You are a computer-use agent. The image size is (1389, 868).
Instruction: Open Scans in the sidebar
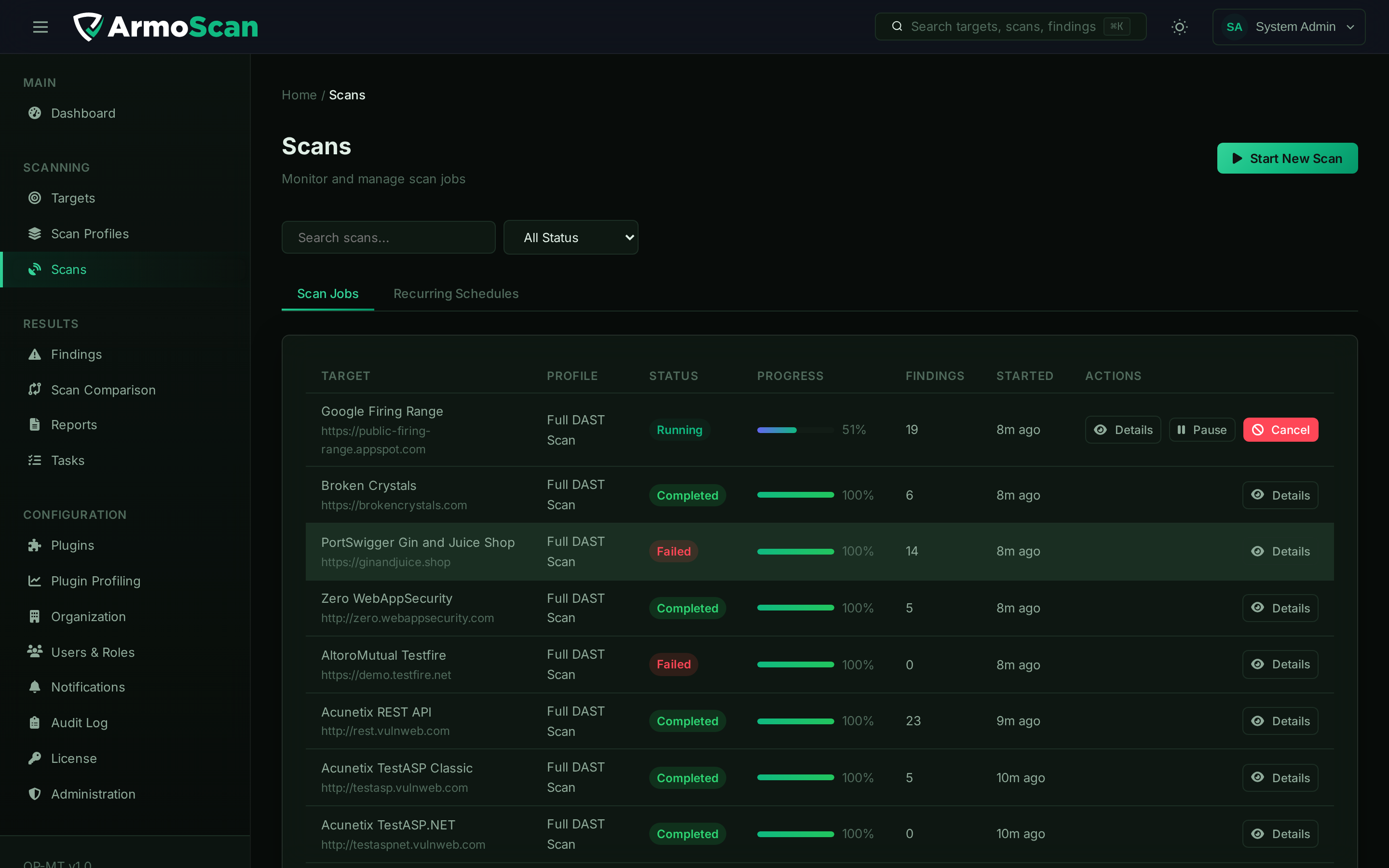[x=125, y=269]
